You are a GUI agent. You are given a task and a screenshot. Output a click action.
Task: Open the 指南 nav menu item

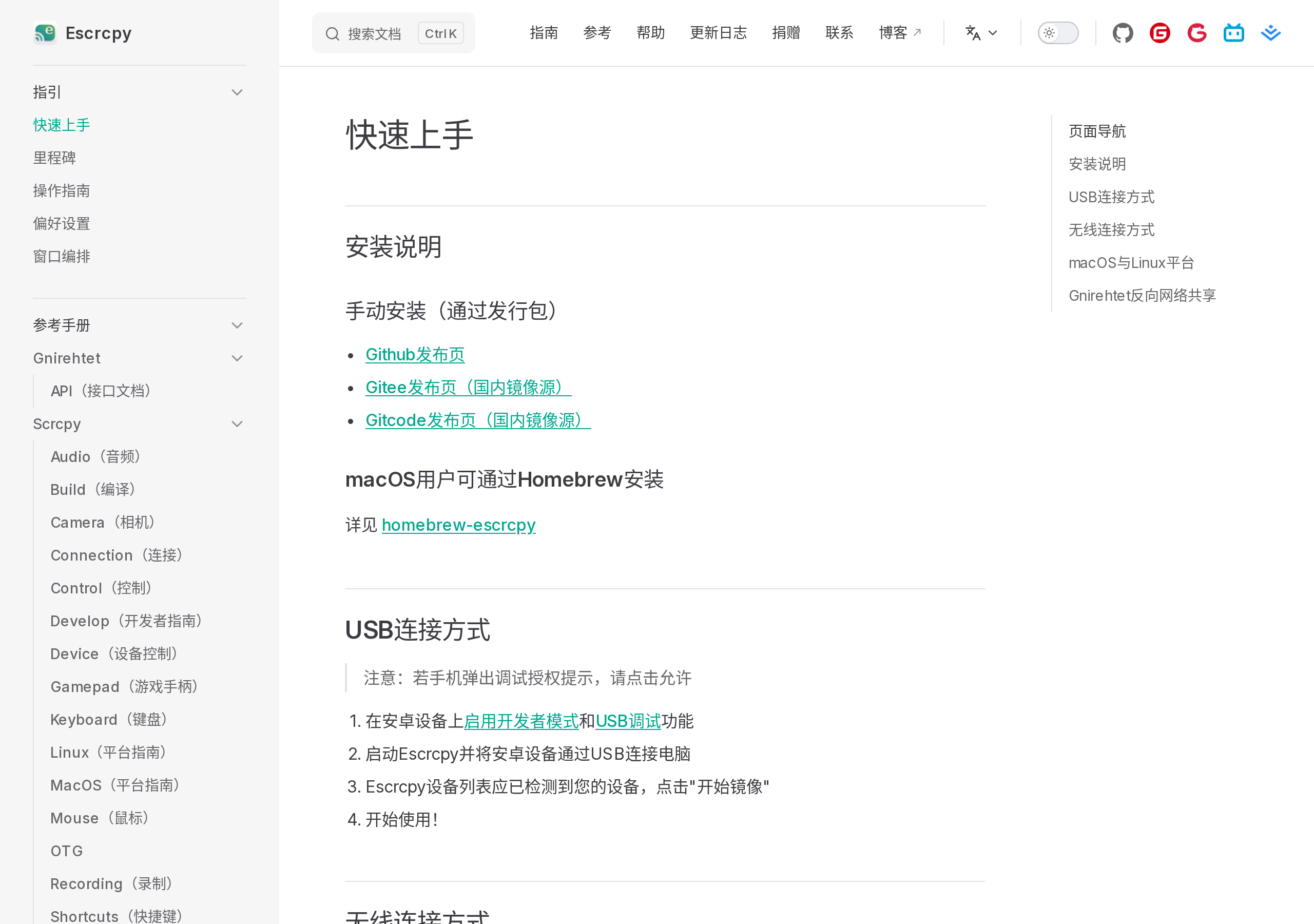(x=544, y=33)
